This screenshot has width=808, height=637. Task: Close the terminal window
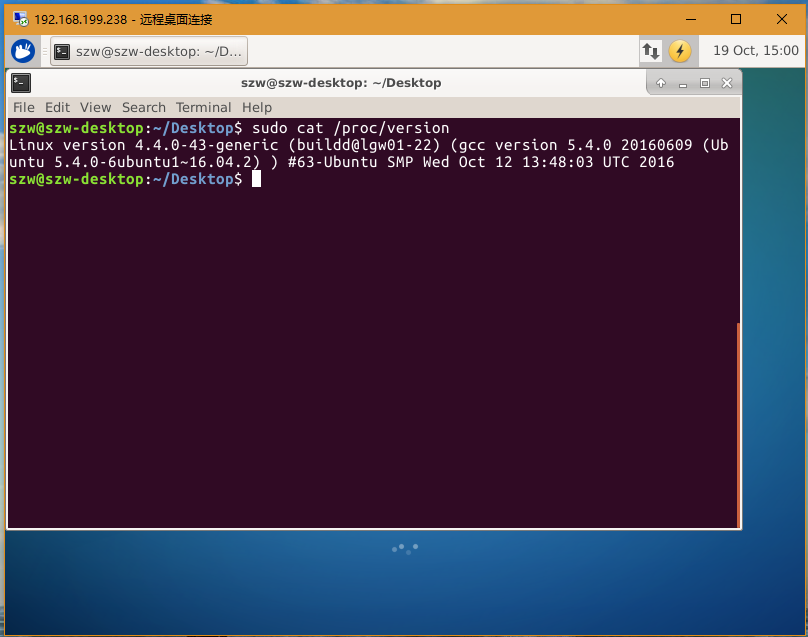point(727,83)
